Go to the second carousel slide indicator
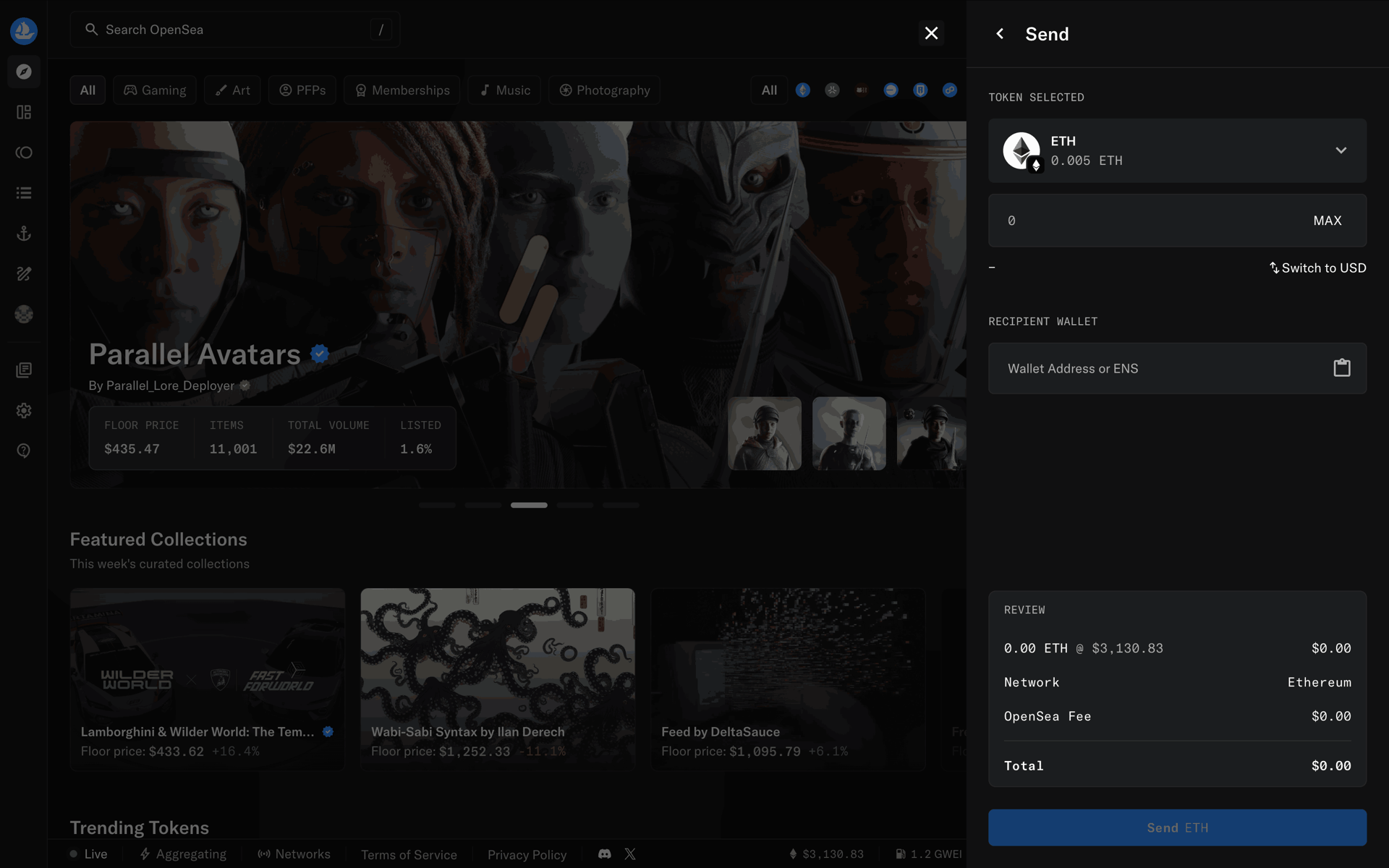 click(x=483, y=505)
